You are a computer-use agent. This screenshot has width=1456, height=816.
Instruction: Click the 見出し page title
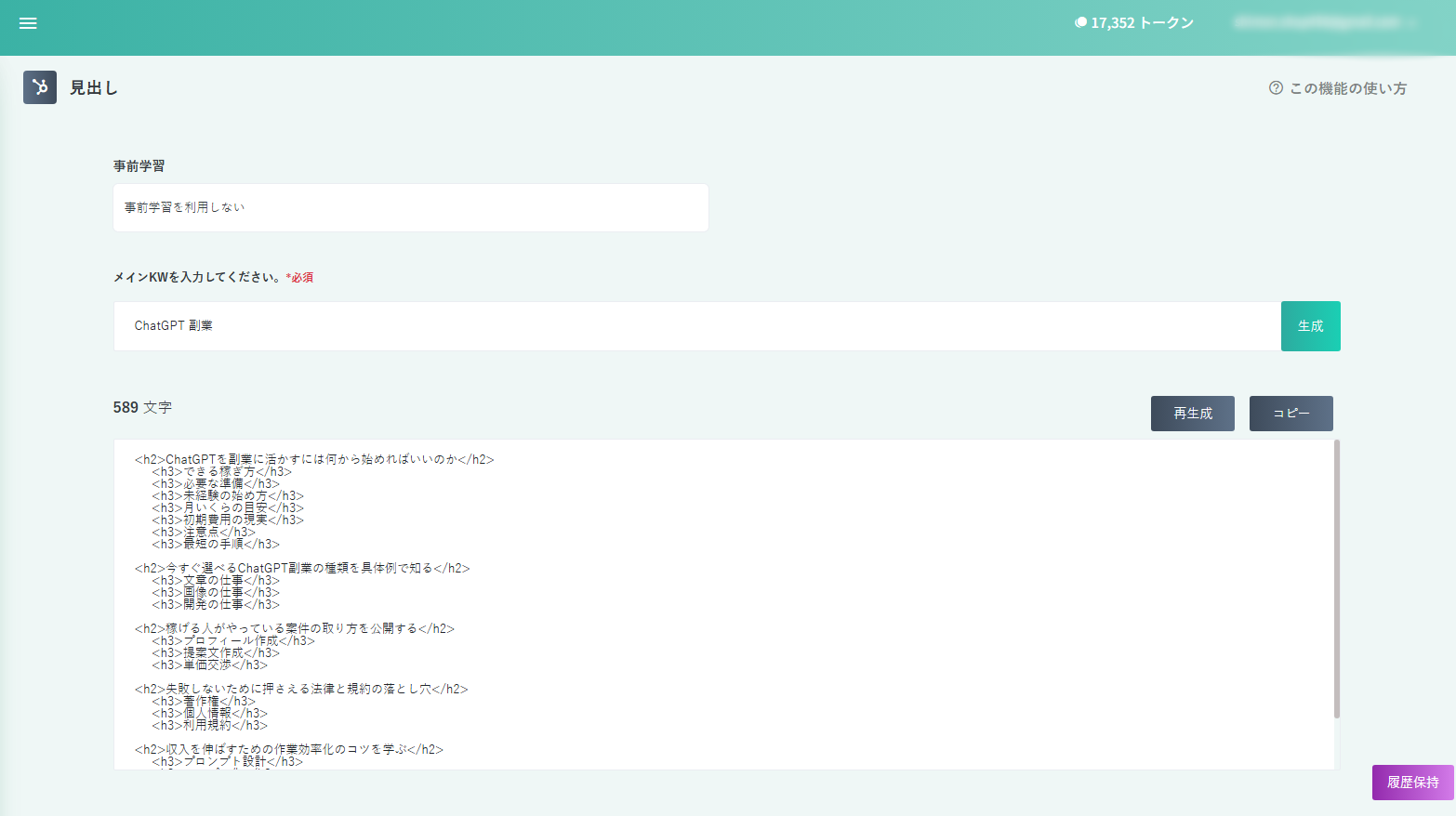tap(94, 87)
